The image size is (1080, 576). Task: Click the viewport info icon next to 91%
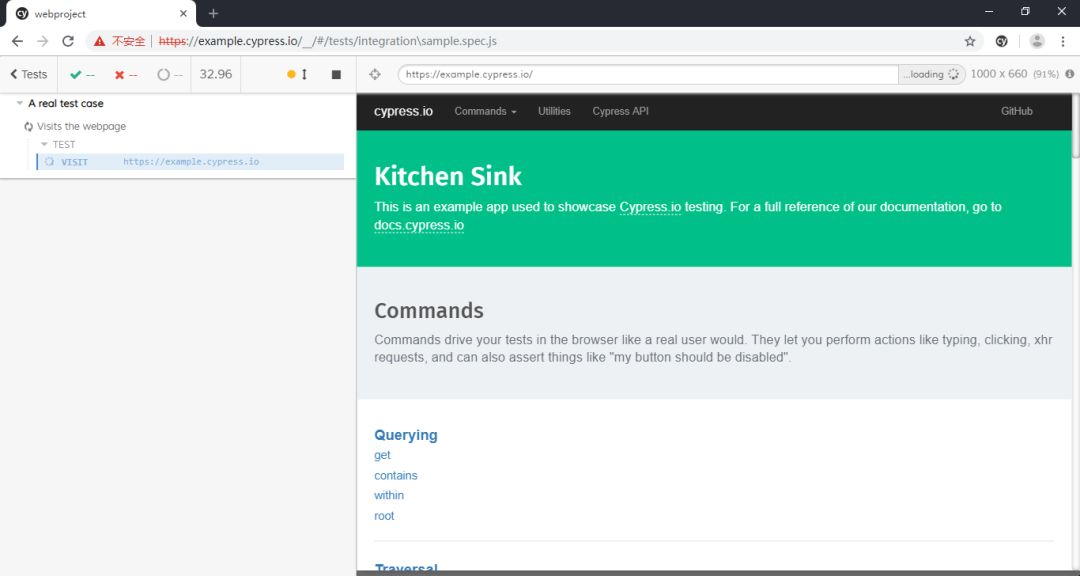(1069, 74)
